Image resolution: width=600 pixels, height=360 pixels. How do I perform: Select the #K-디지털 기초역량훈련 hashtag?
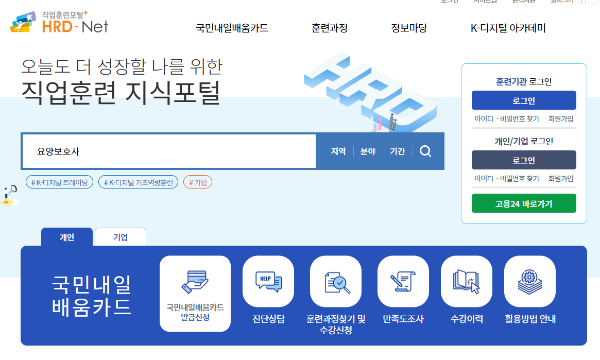click(x=138, y=182)
